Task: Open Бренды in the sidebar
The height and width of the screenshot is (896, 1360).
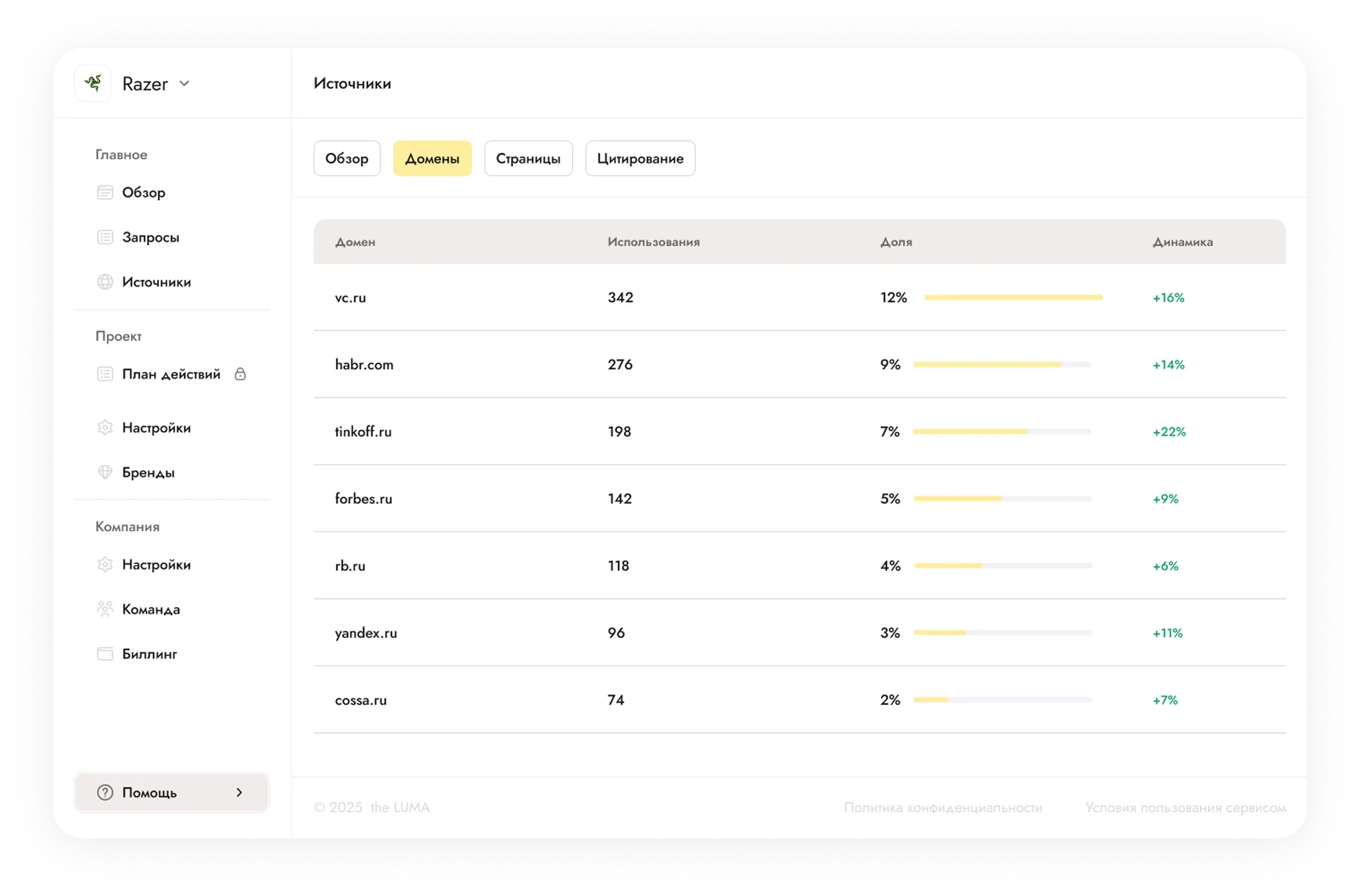Action: point(149,472)
